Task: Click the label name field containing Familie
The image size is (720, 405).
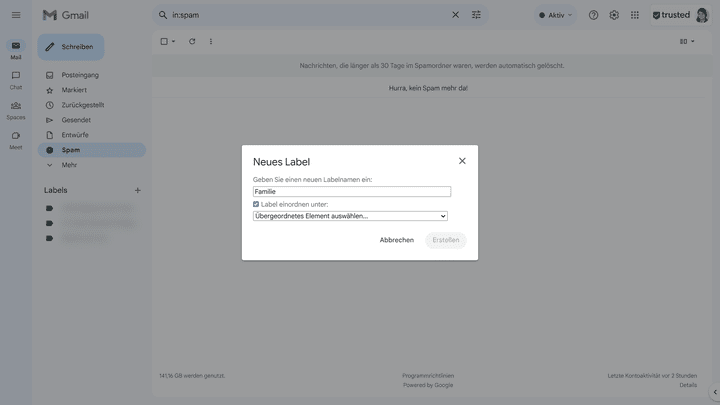Action: (352, 191)
